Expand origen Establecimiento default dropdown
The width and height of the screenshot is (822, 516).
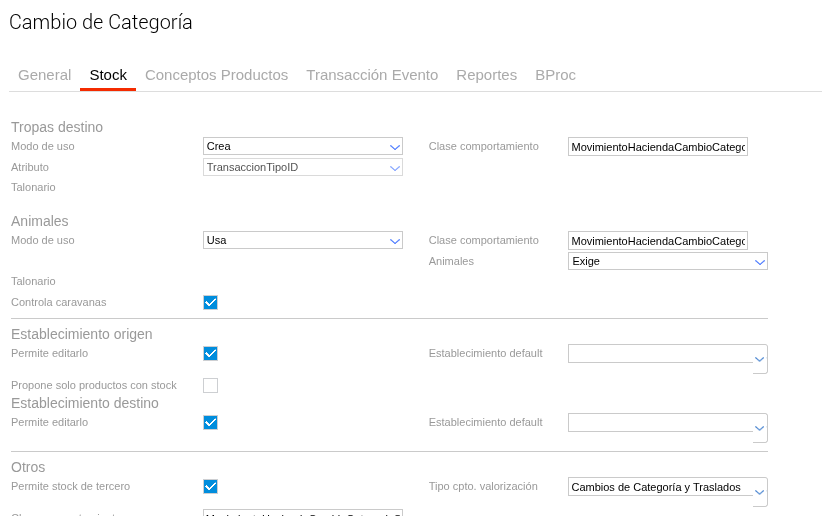click(x=667, y=357)
